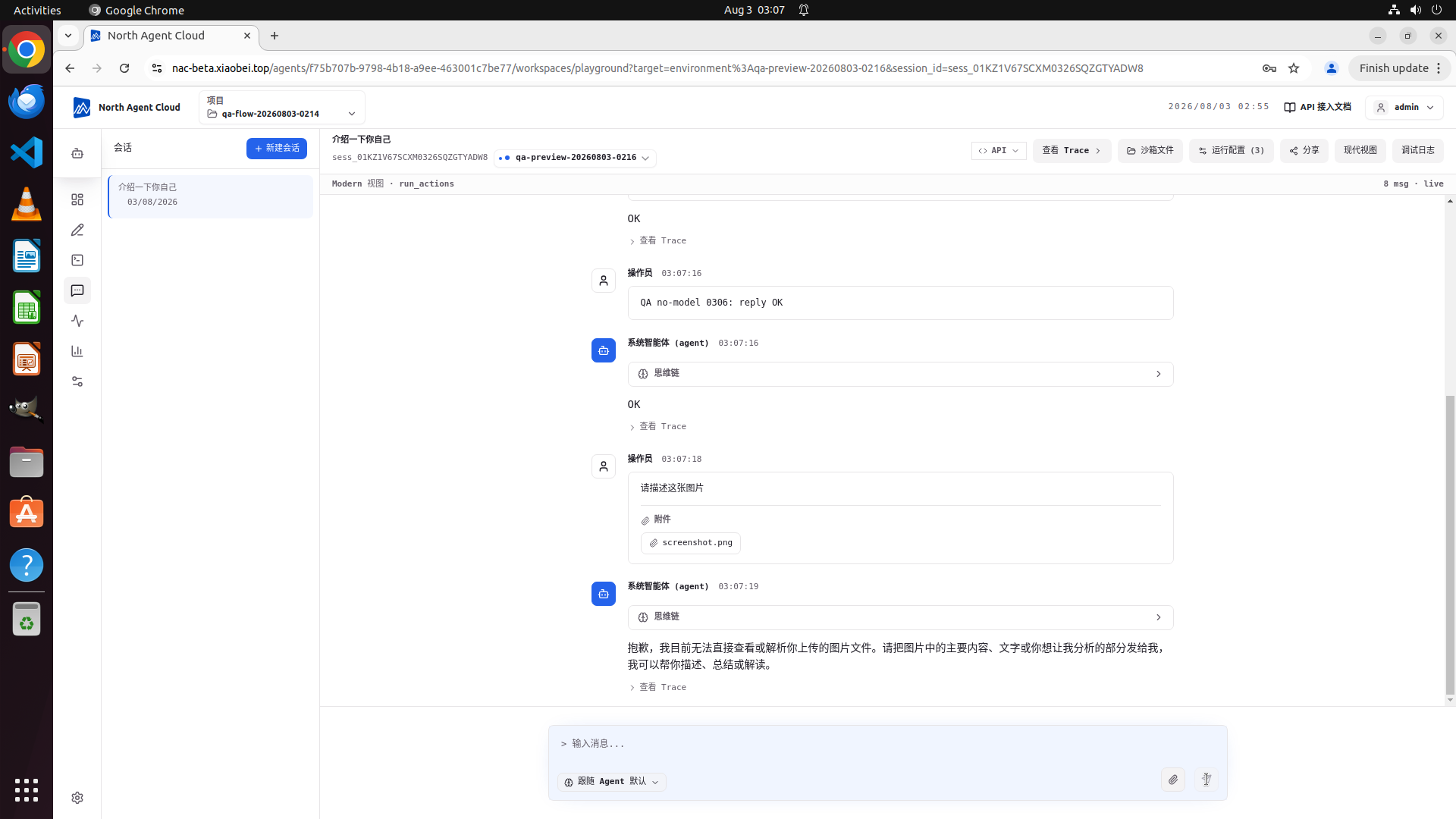Open Ubuntu Software from the dock
1456x819 pixels.
(x=27, y=513)
